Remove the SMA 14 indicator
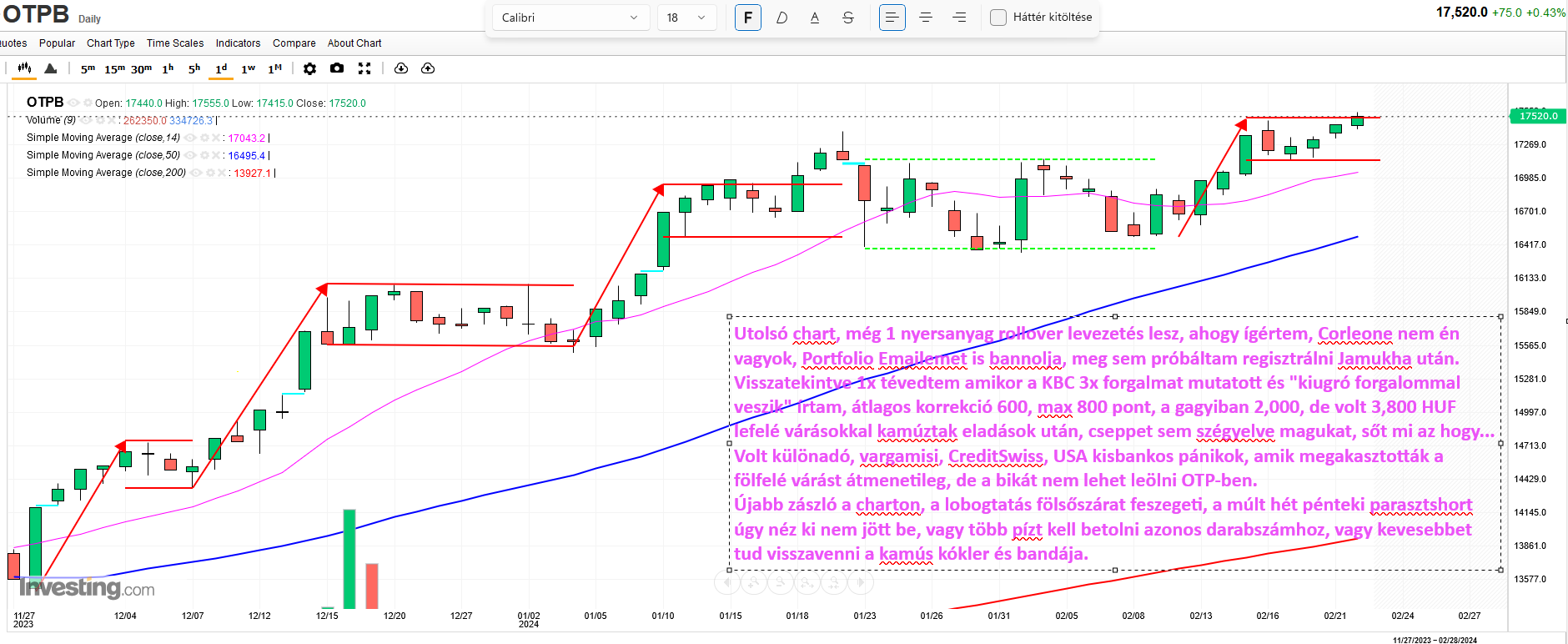 click(x=216, y=138)
